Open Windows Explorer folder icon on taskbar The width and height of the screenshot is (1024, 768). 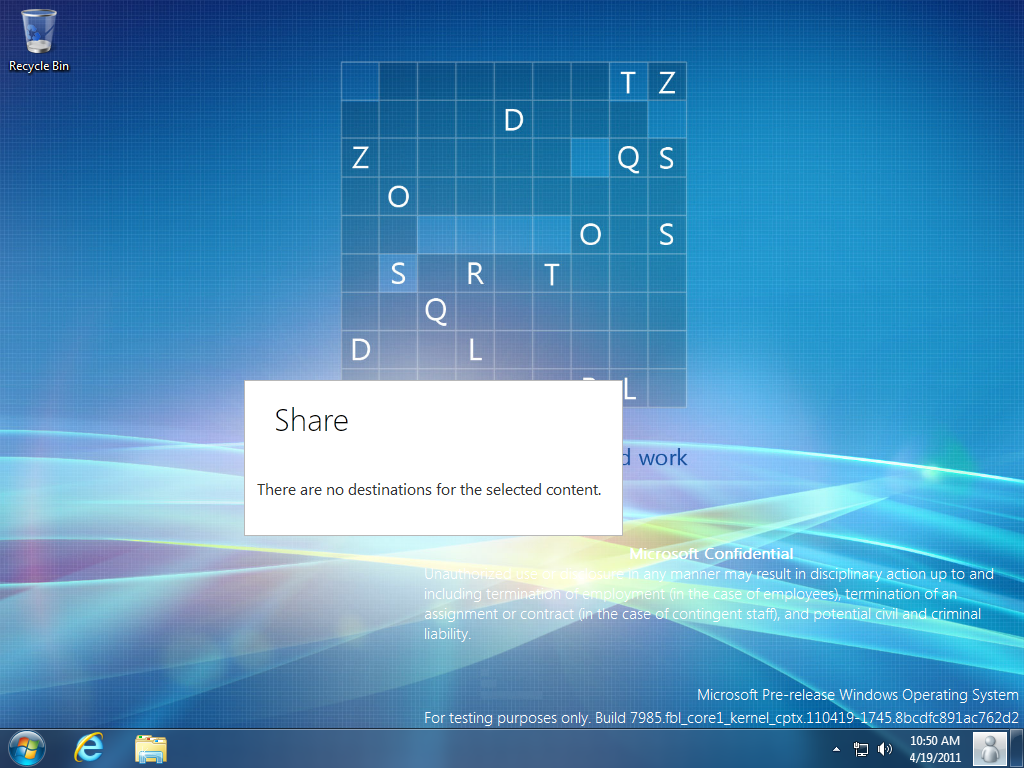coord(151,749)
